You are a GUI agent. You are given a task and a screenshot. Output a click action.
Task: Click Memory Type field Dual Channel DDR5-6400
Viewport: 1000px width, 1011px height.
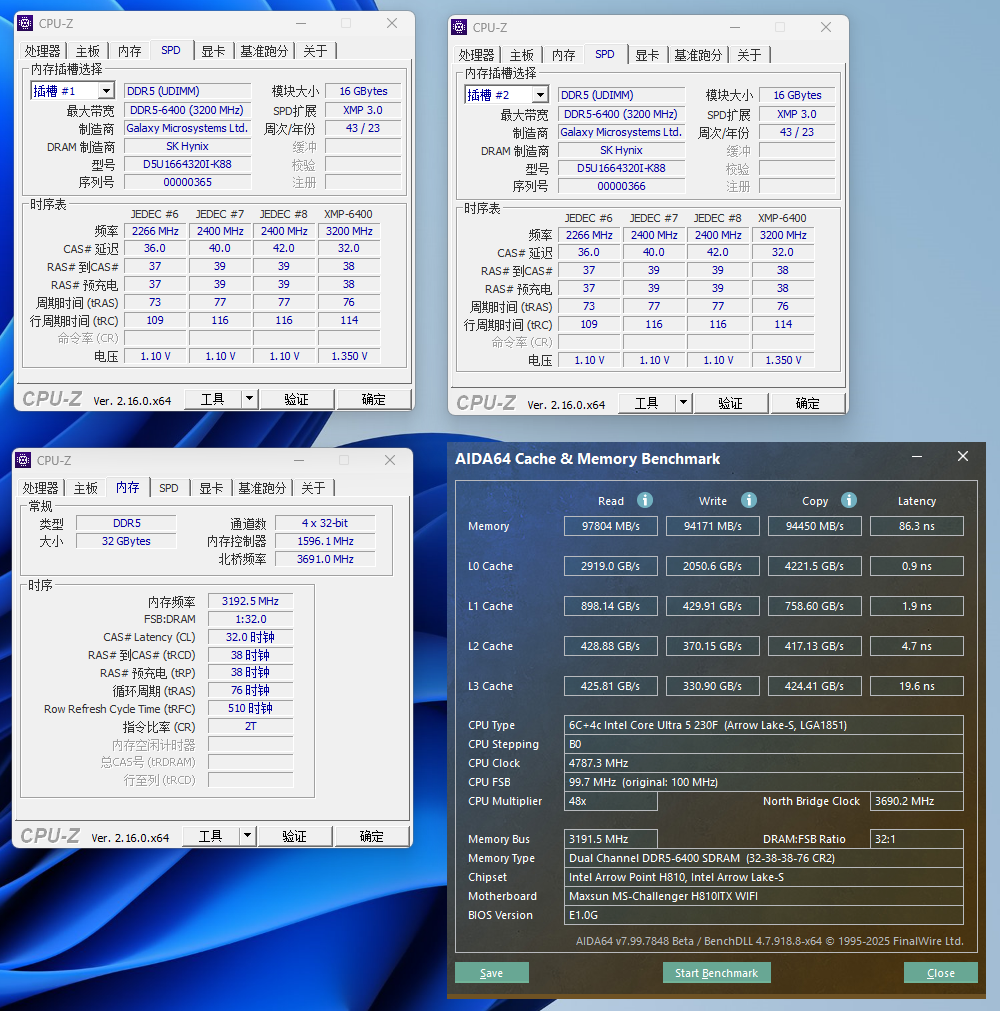(763, 858)
